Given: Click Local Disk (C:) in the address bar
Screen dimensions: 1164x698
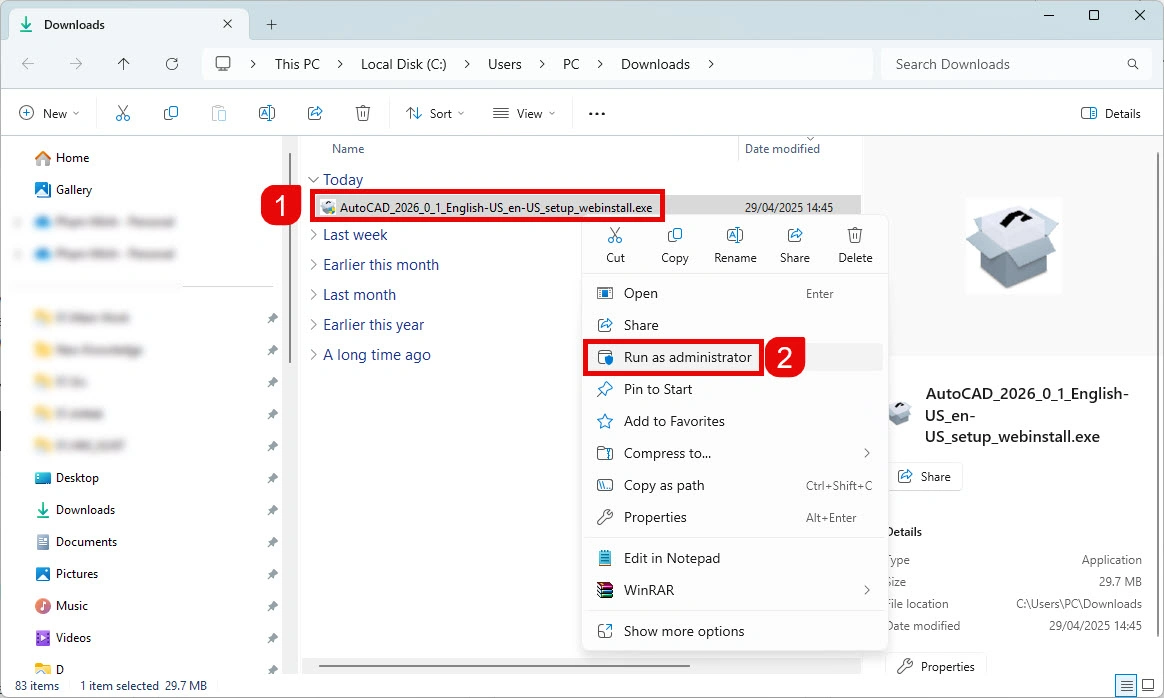Looking at the screenshot, I should click(404, 64).
